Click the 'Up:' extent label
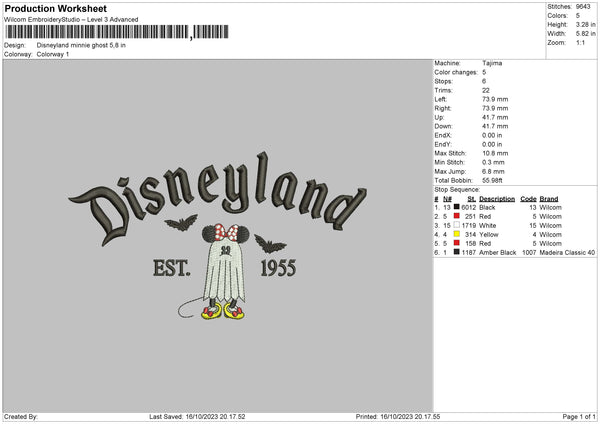Viewport: 600px width, 424px height. [439, 117]
